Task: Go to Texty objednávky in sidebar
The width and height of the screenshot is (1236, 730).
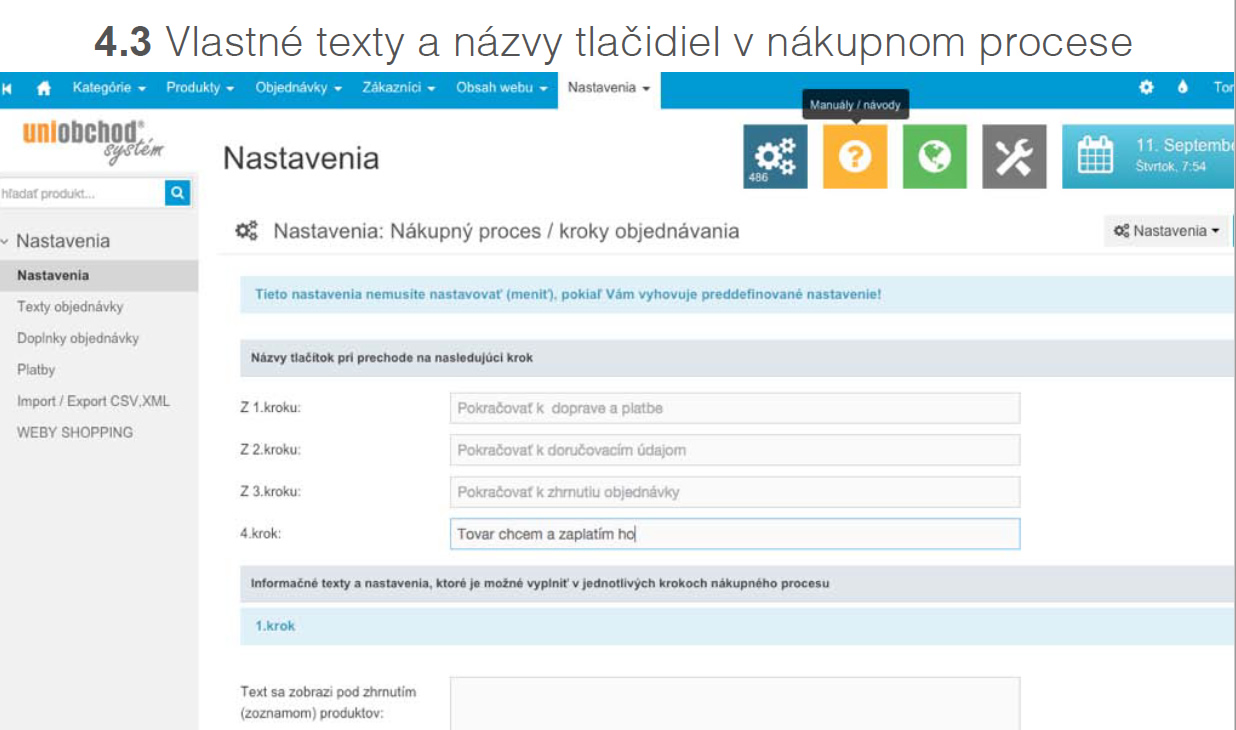Action: [x=70, y=307]
